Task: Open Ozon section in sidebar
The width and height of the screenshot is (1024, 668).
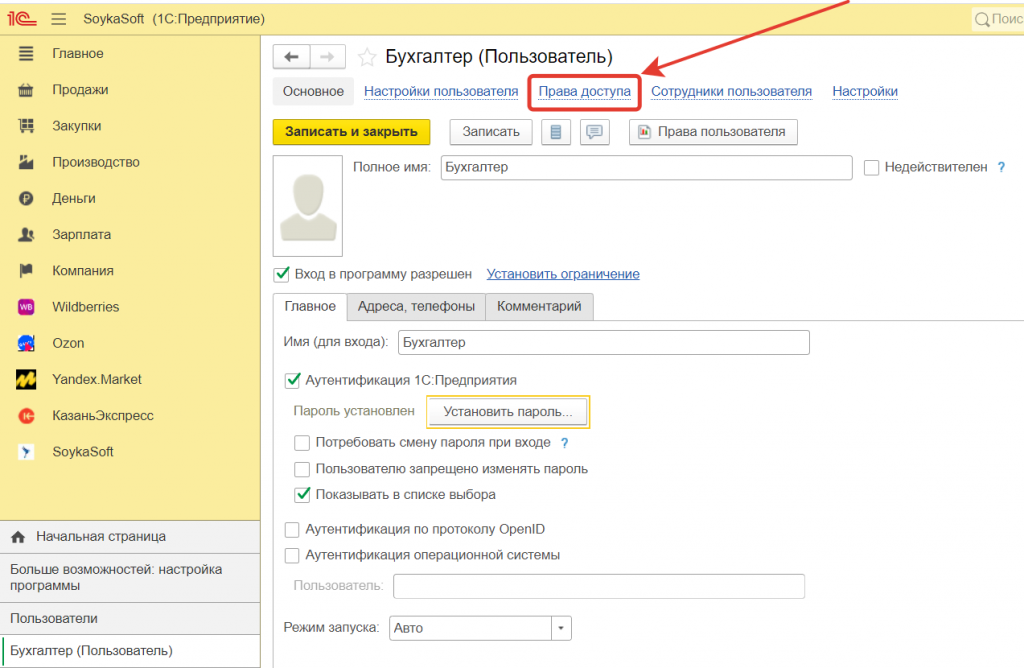Action: click(68, 343)
